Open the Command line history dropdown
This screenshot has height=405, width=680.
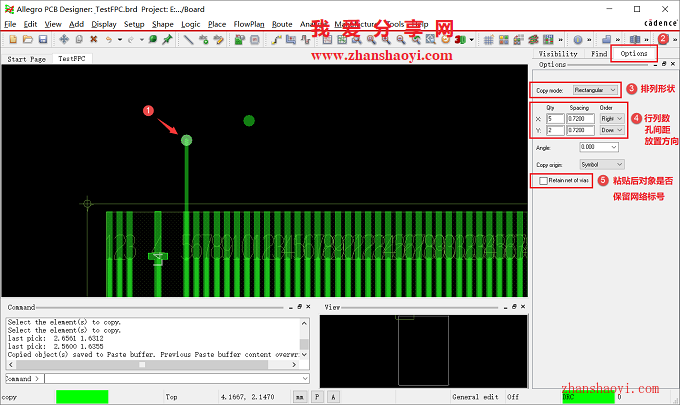point(305,379)
